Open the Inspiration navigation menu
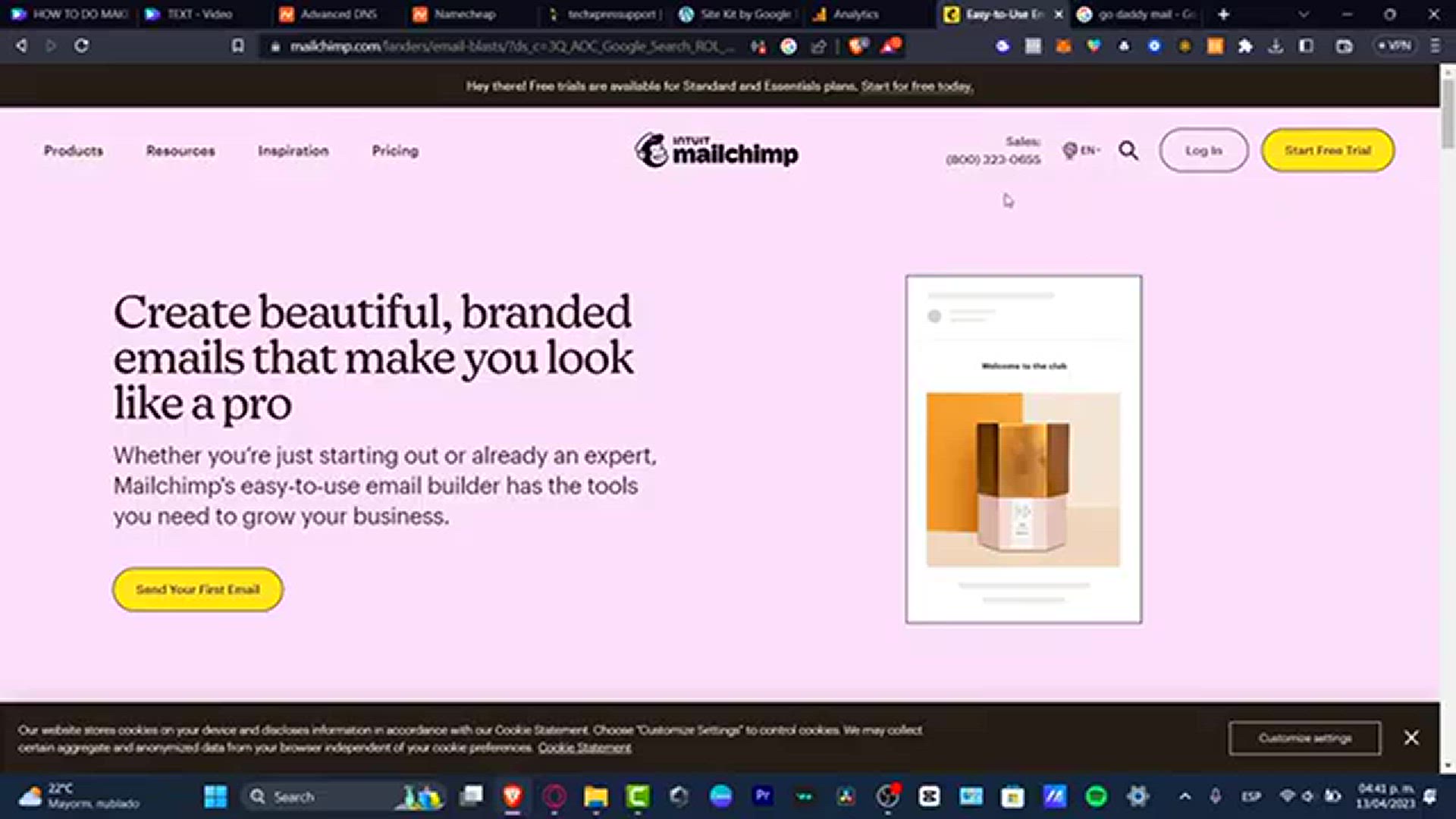Screen dimensions: 1456x819 tap(293, 151)
